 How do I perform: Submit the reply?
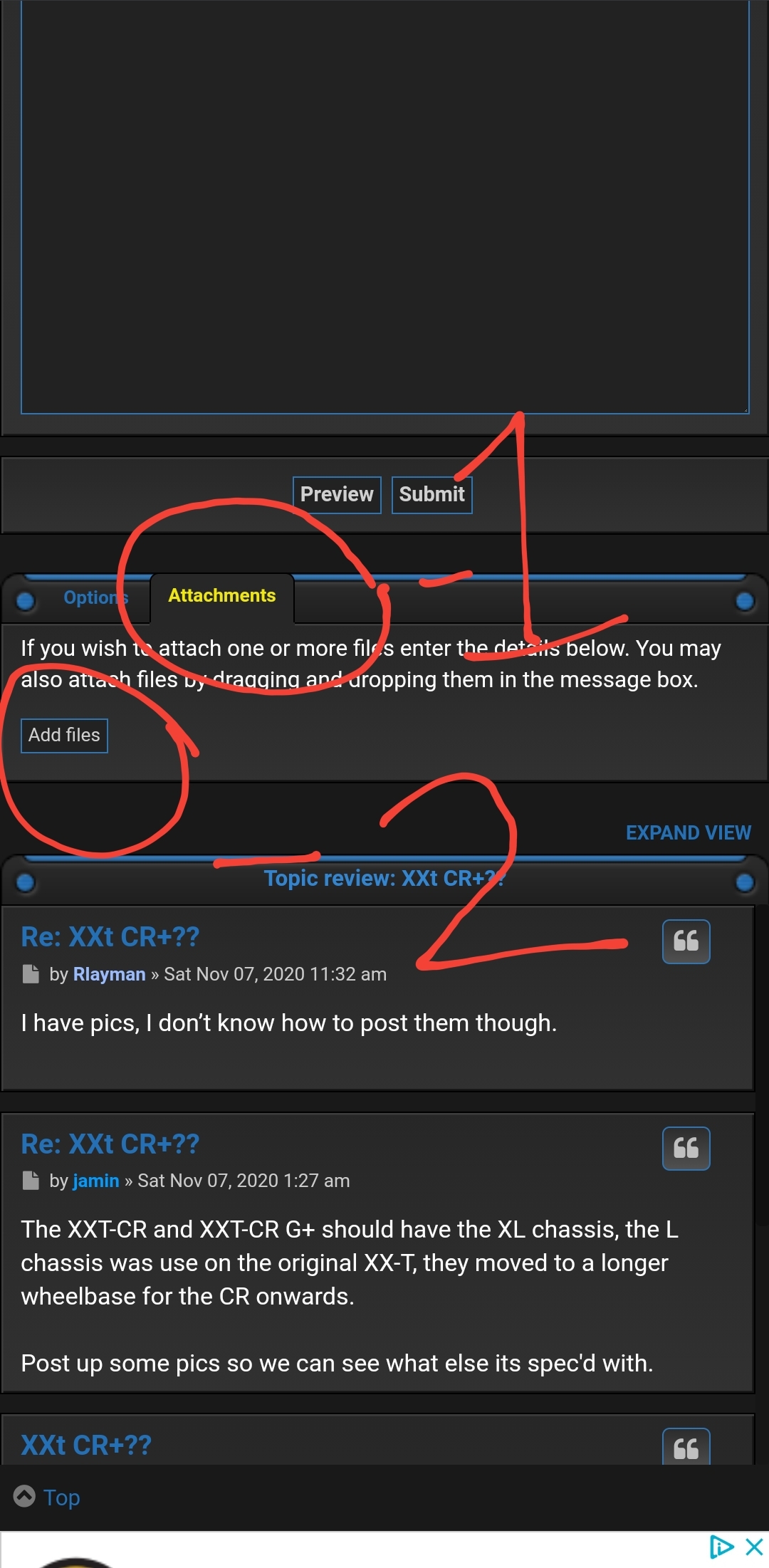pos(431,494)
